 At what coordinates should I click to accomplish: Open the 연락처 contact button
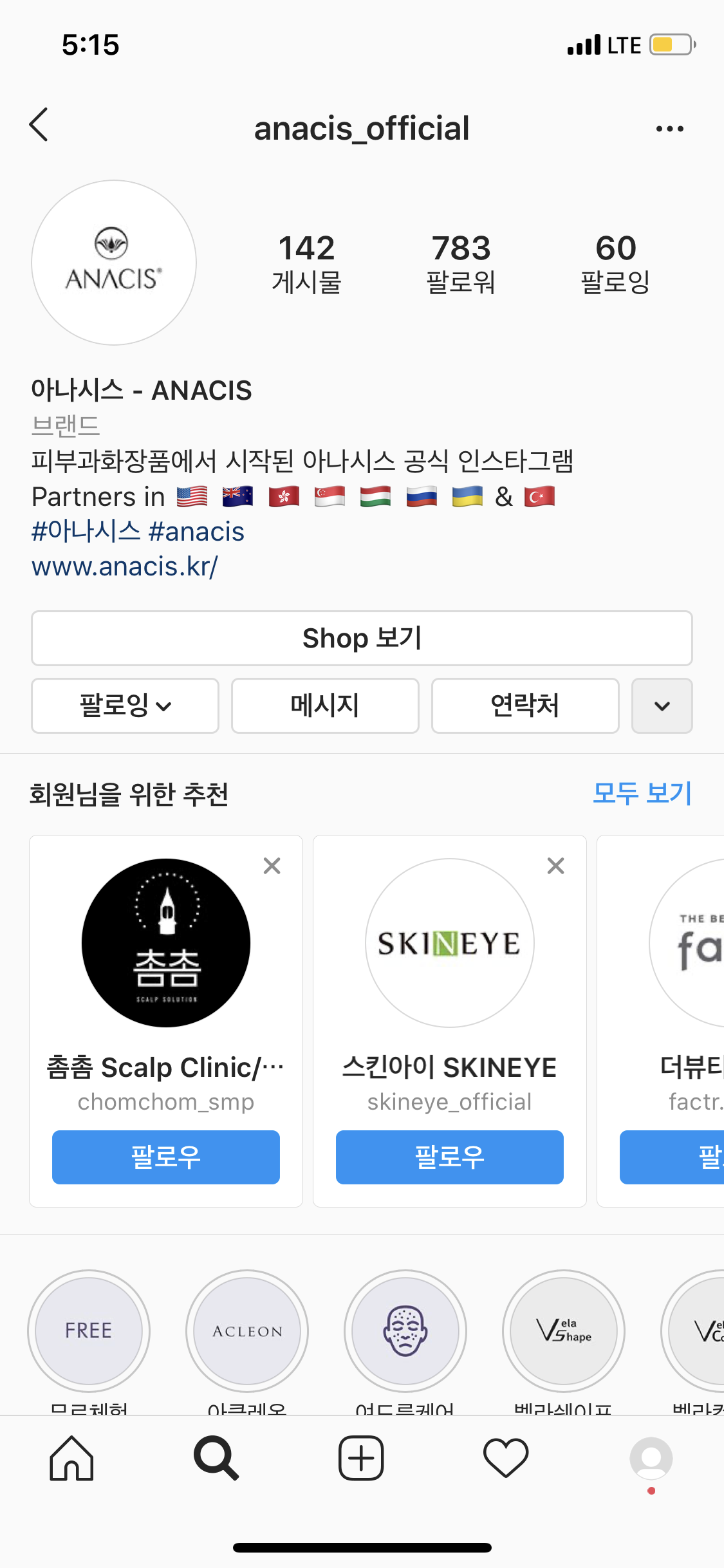tap(525, 705)
